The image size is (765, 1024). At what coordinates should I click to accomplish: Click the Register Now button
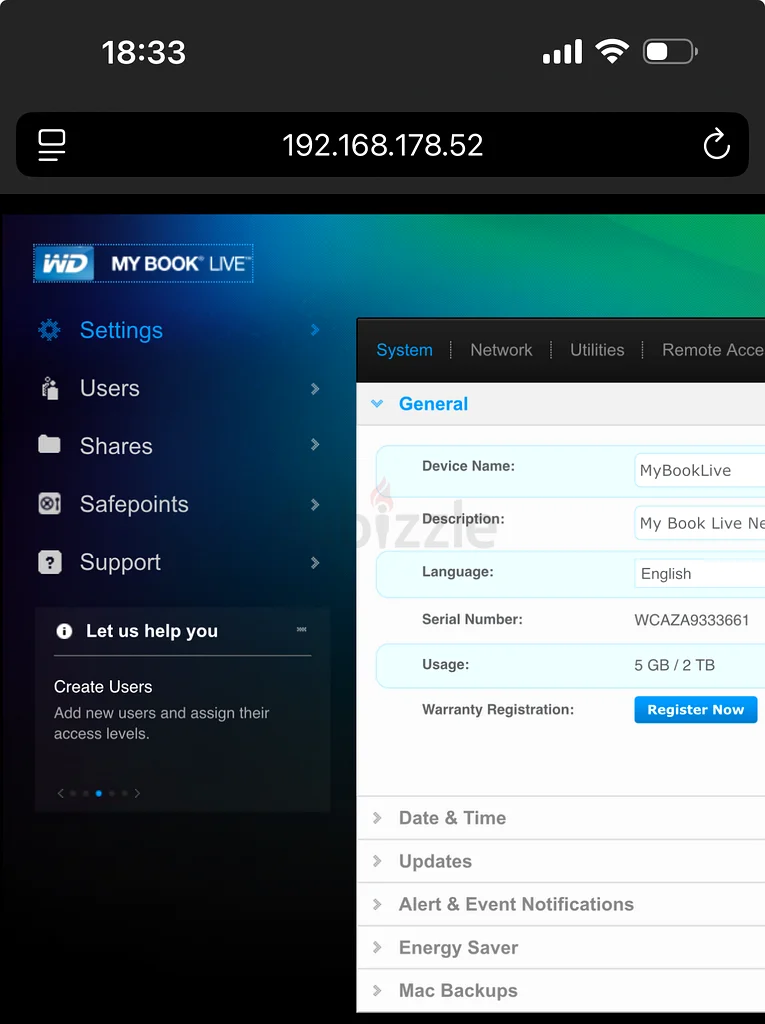pyautogui.click(x=696, y=710)
